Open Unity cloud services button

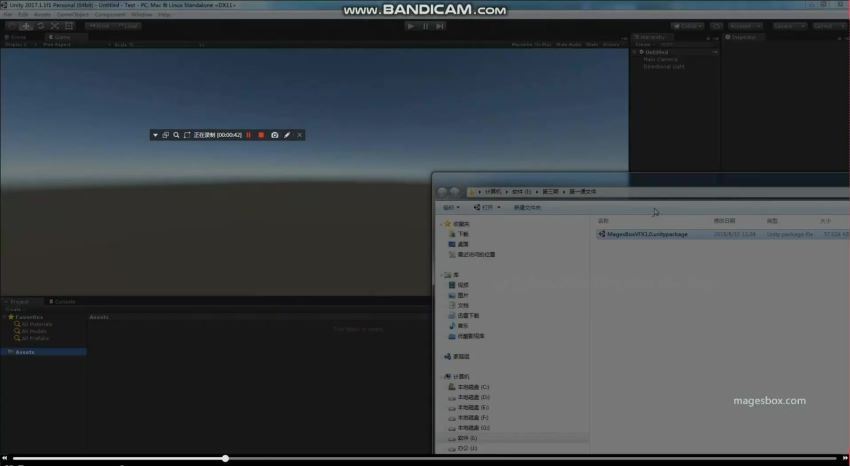pos(716,26)
